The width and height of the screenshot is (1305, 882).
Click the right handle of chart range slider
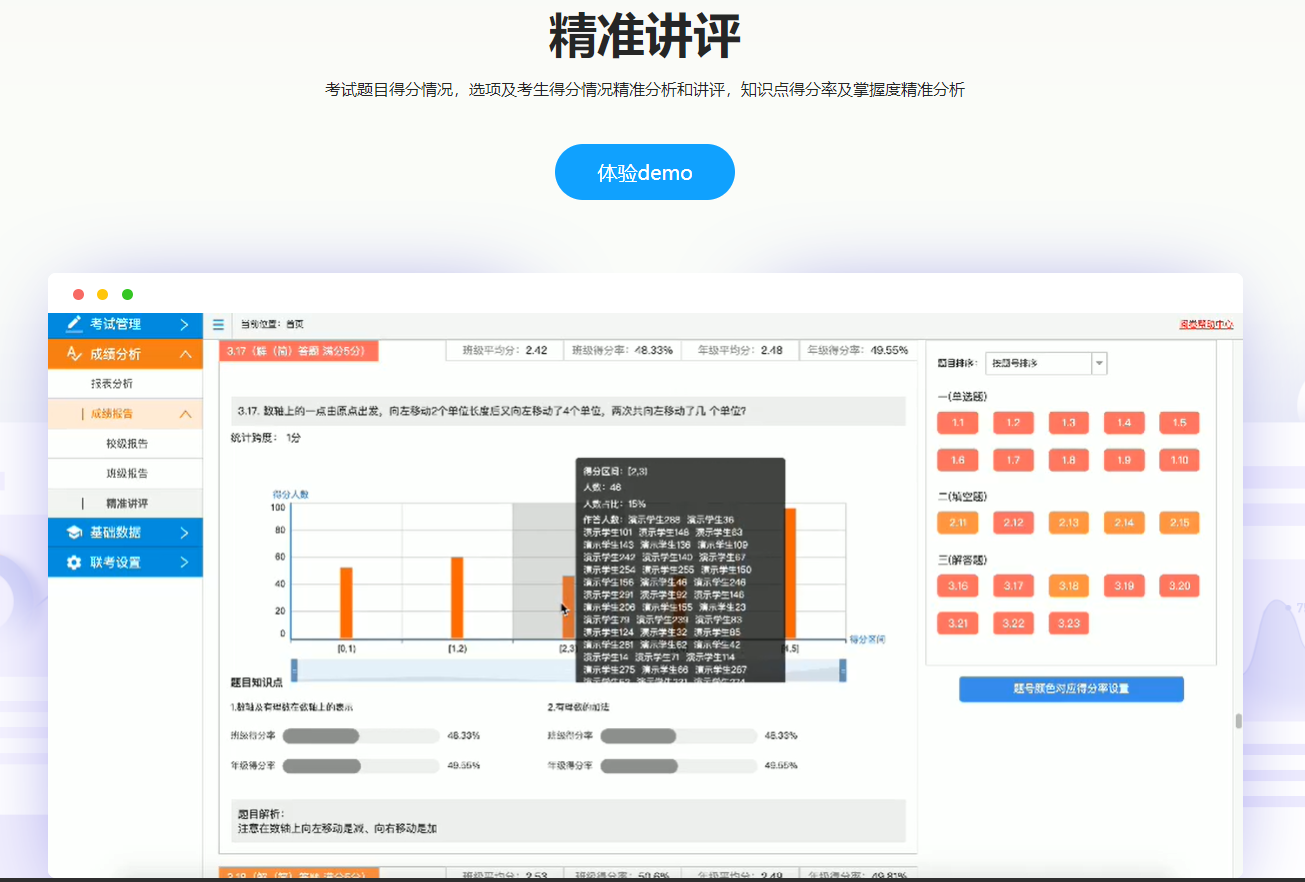(843, 670)
